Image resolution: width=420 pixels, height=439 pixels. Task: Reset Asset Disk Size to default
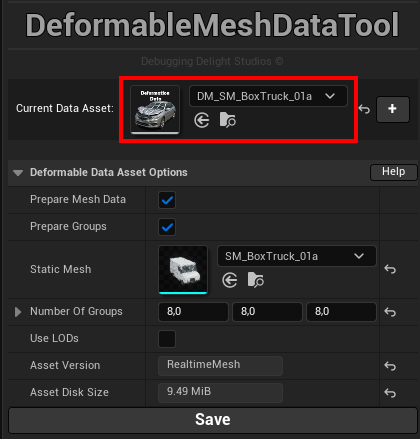click(x=390, y=393)
